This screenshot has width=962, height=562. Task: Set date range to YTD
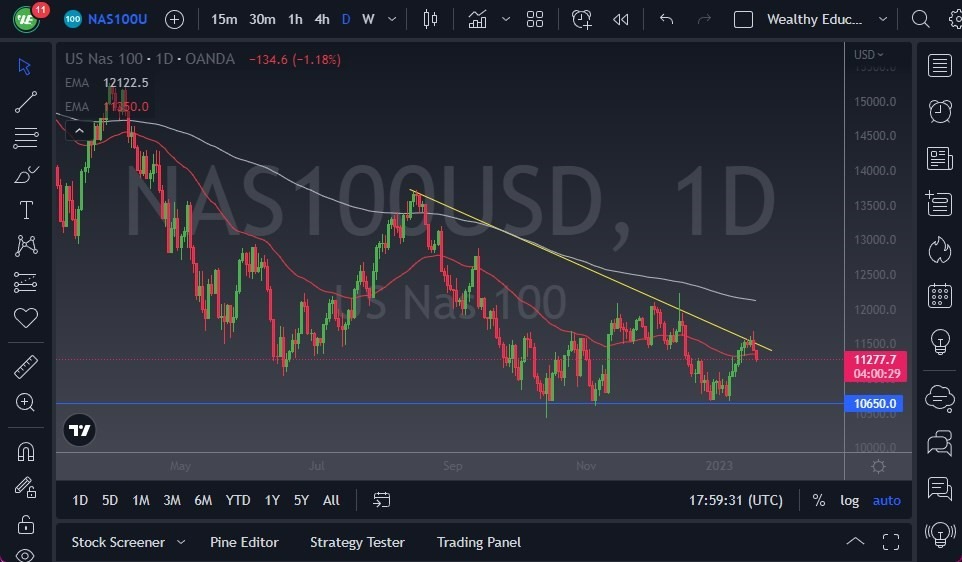[237, 501]
